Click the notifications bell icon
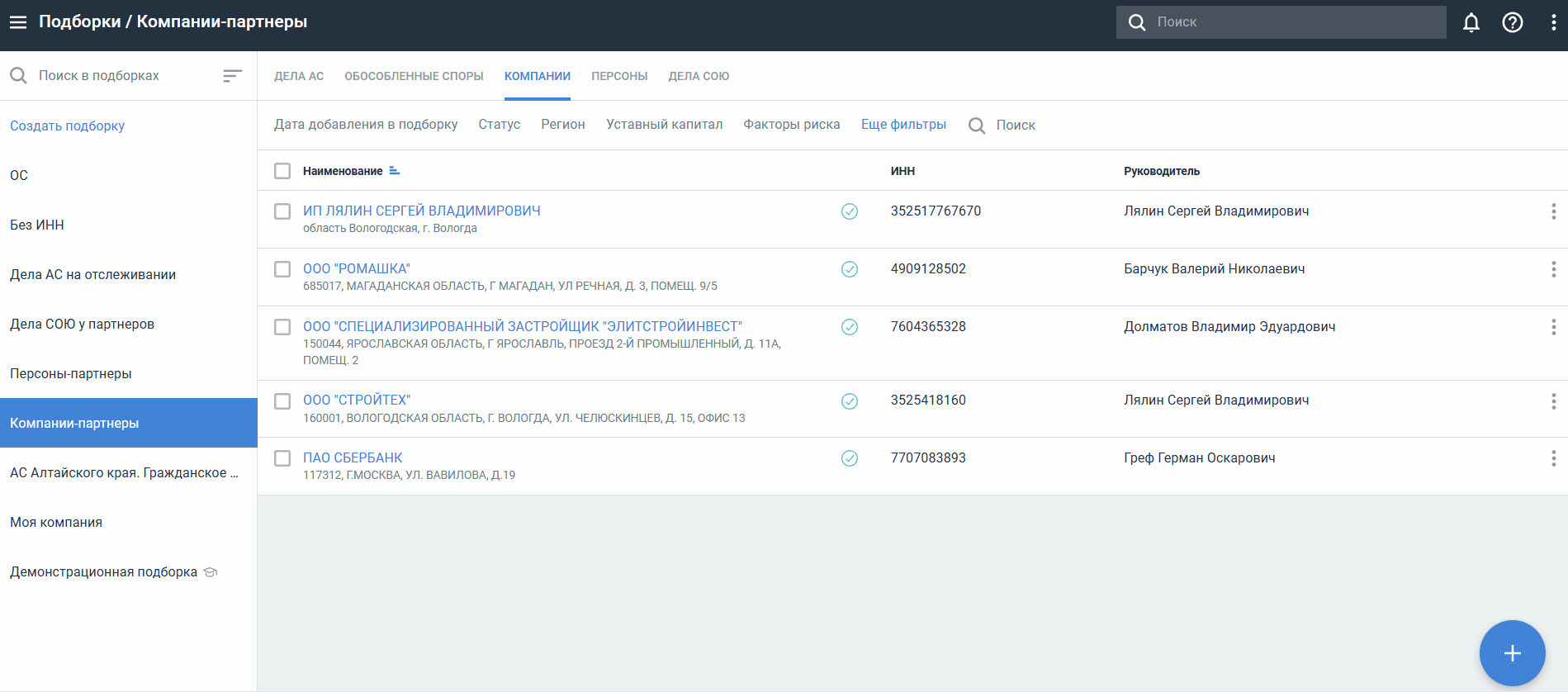Image resolution: width=1568 pixels, height=692 pixels. (x=1471, y=22)
